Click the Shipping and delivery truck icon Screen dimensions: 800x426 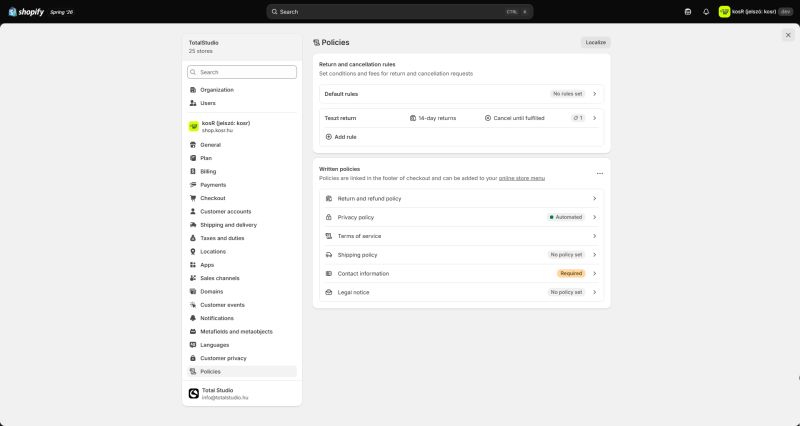[193, 225]
